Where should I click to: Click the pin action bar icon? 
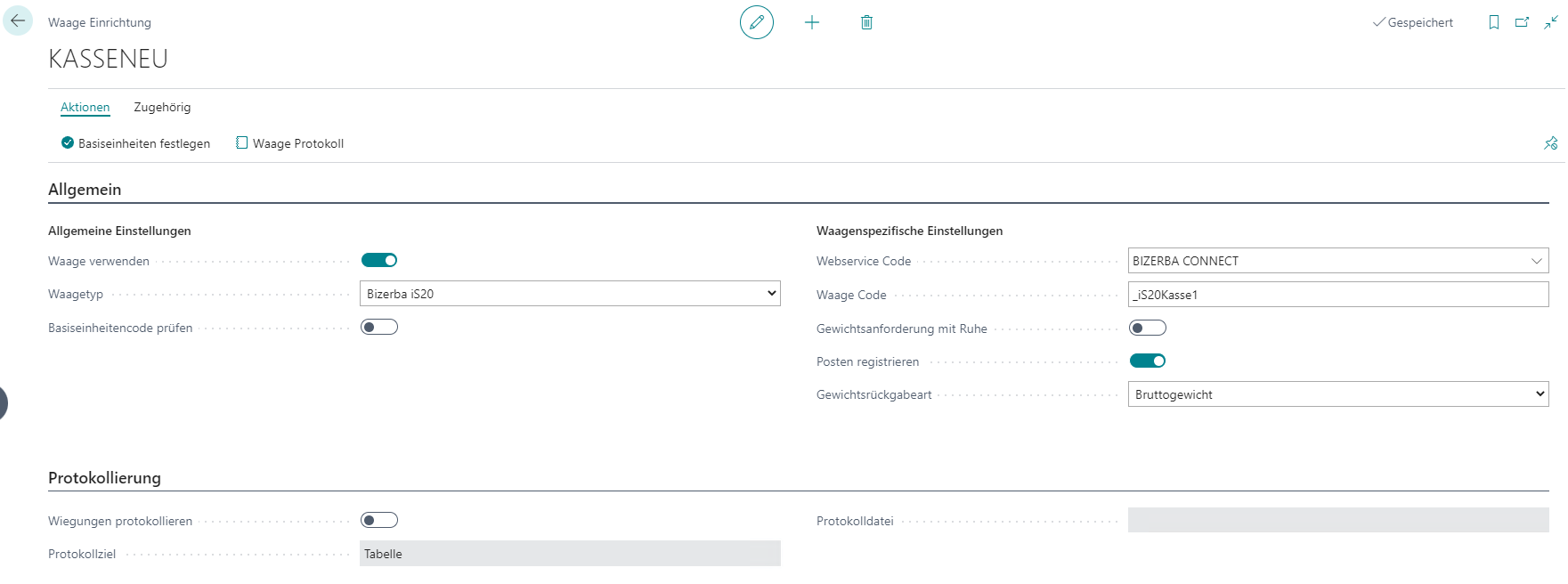click(x=1550, y=143)
